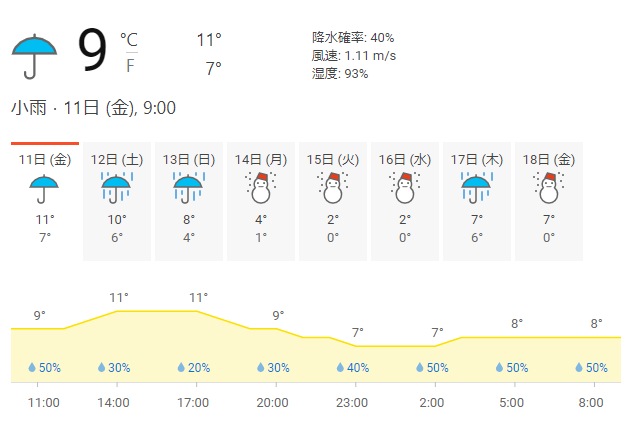Image resolution: width=627 pixels, height=429 pixels.
Task: Select the snowman icon for 14日 (月)
Action: [x=261, y=188]
